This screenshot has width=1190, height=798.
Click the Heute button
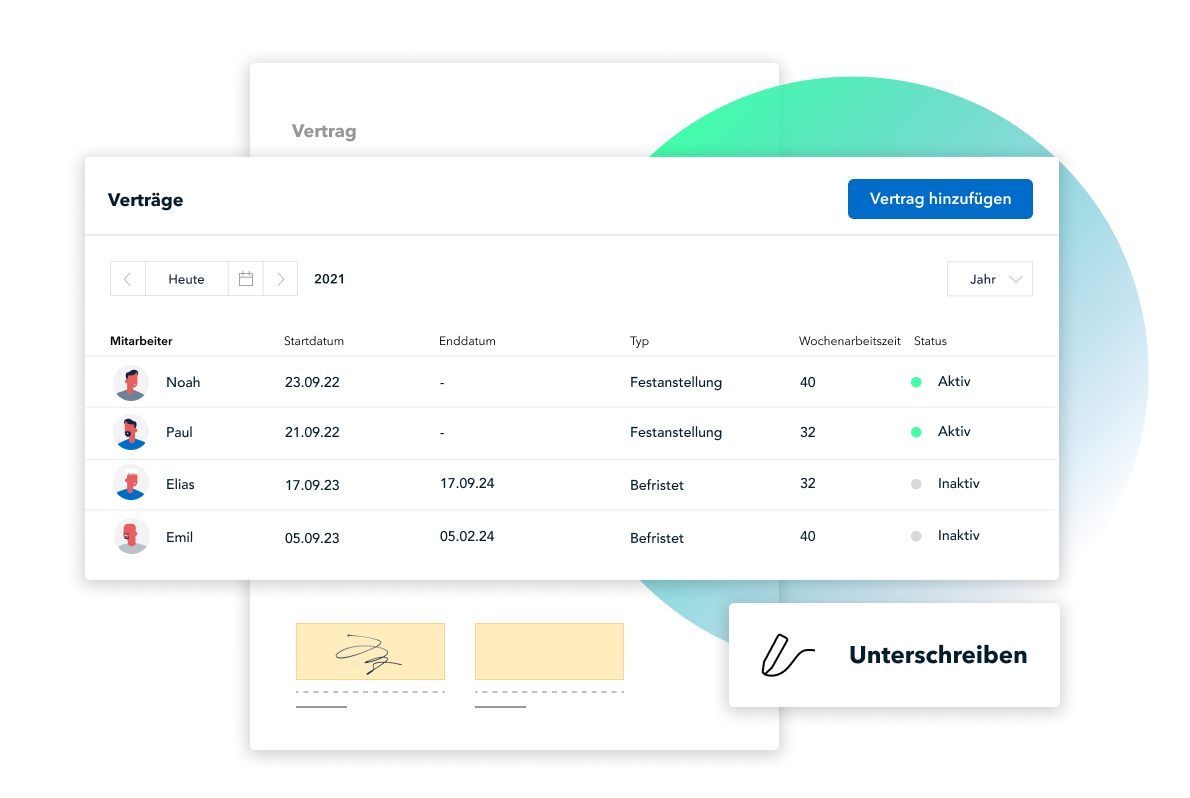tap(186, 279)
